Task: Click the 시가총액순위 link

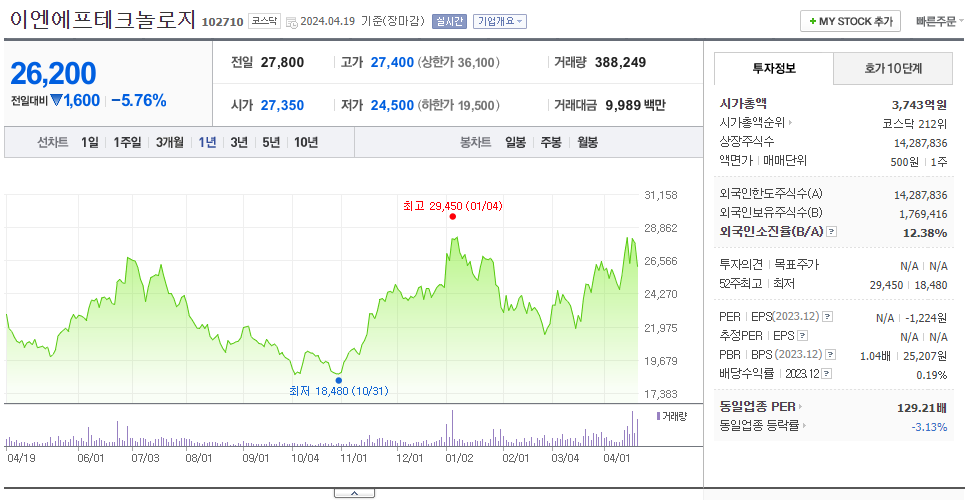Action: pyautogui.click(x=752, y=123)
